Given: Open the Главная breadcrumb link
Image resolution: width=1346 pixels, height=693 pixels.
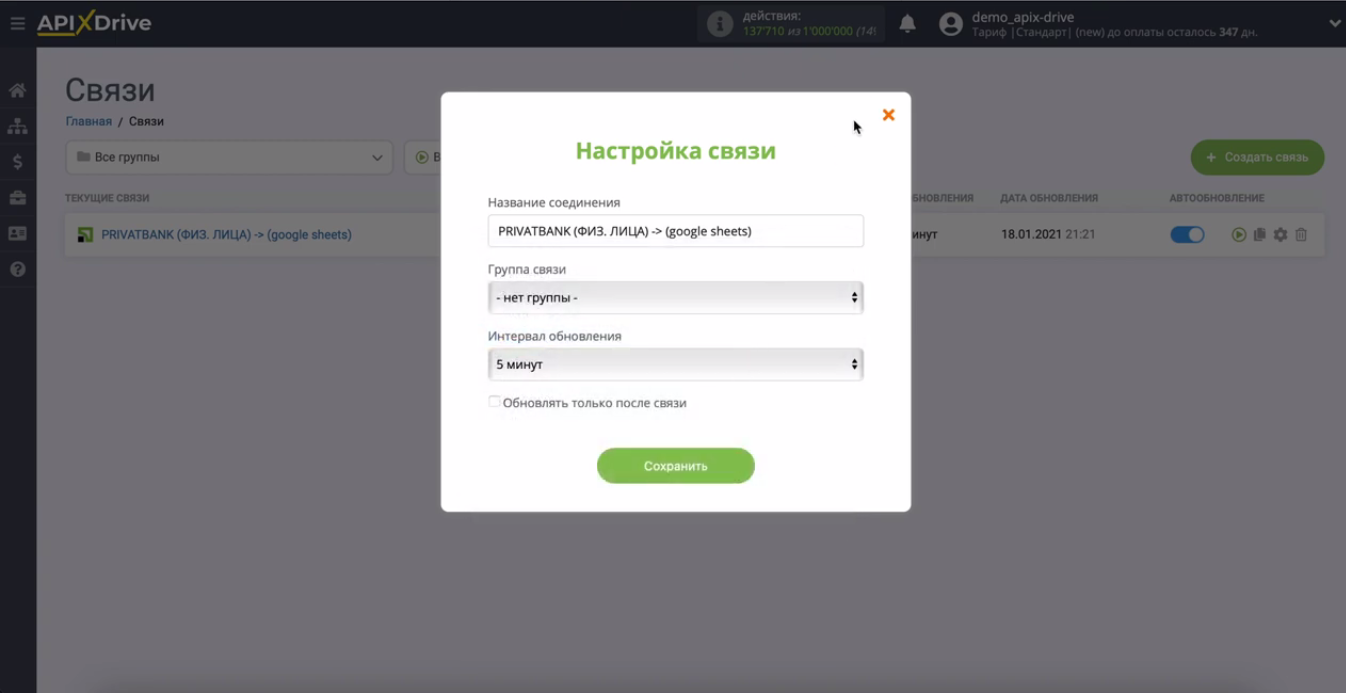Looking at the screenshot, I should 89,121.
